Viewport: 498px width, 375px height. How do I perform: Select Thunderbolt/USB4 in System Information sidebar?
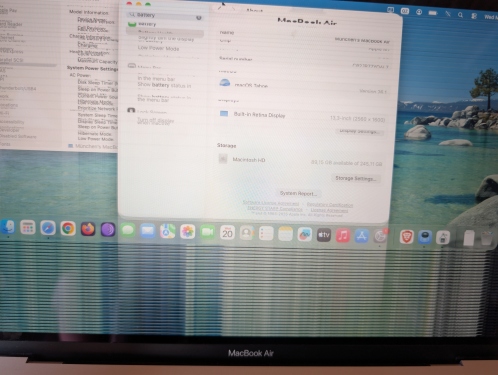18,88
